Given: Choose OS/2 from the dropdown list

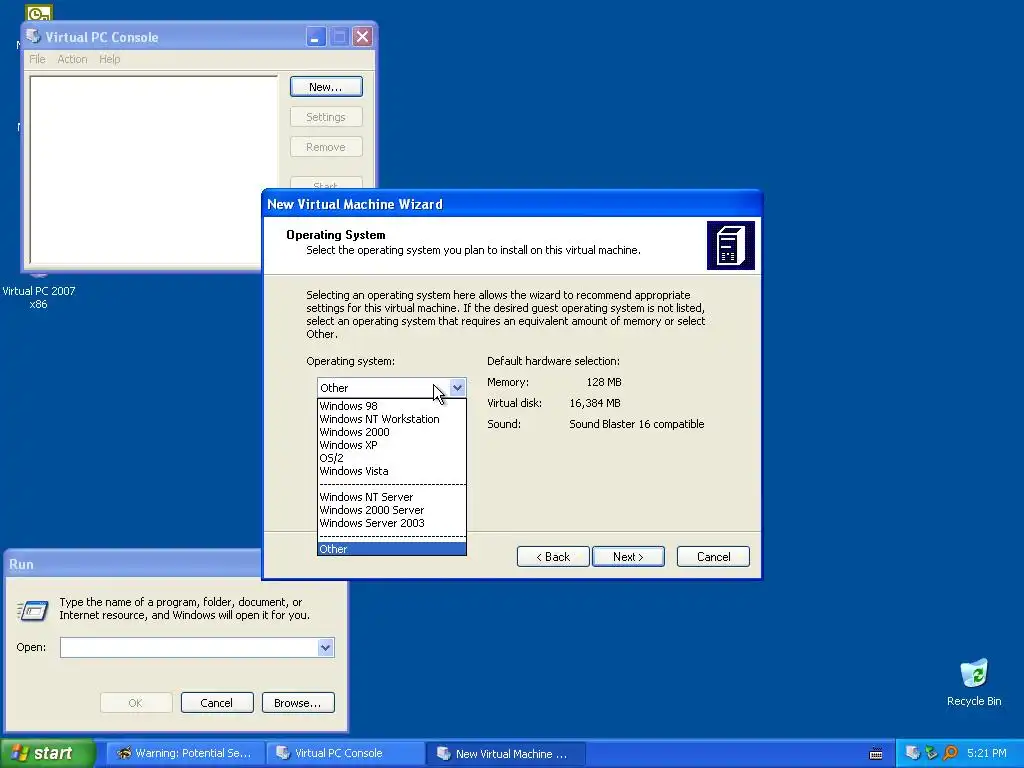Looking at the screenshot, I should point(392,458).
